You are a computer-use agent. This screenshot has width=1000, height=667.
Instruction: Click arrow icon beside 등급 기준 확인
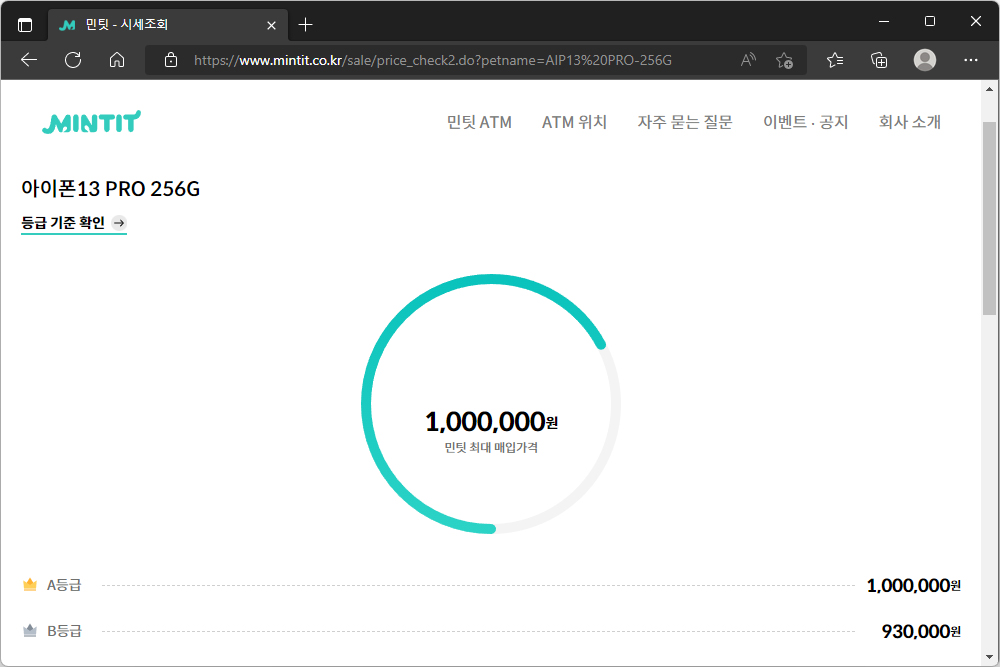119,223
